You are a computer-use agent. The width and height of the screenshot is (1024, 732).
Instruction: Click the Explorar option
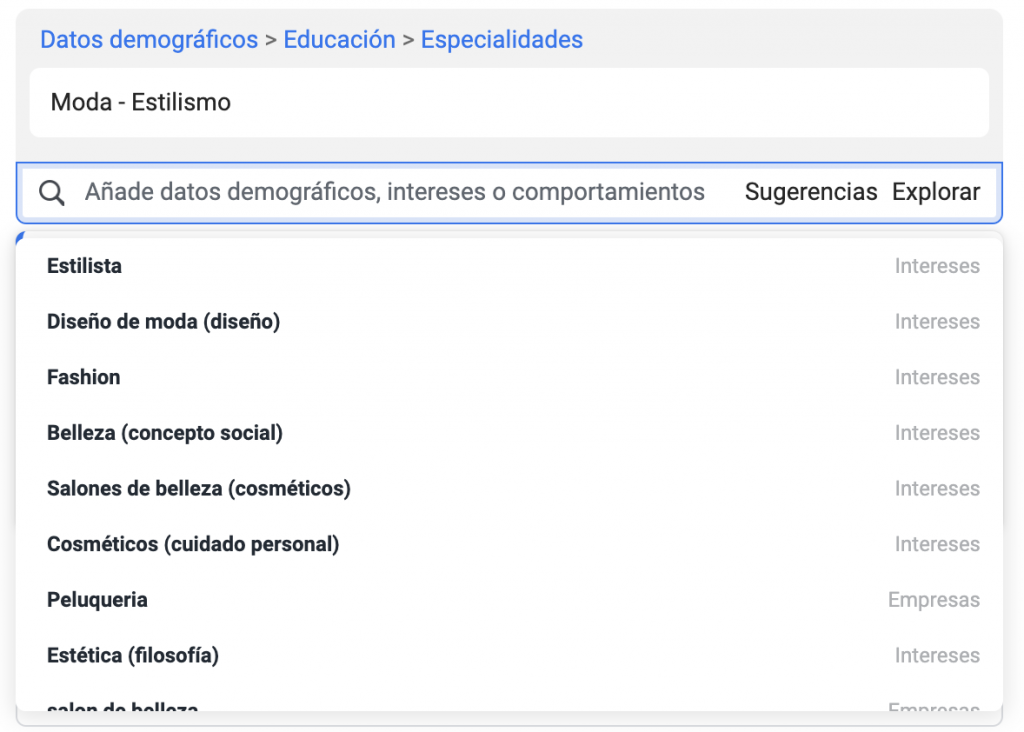(936, 192)
